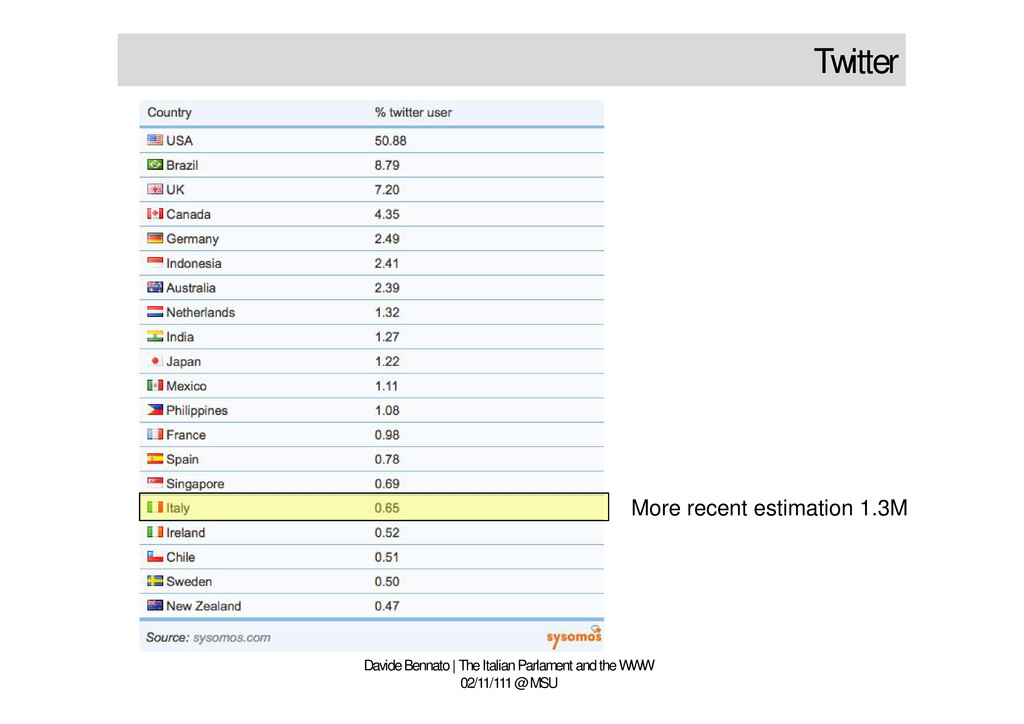The image size is (1024, 724).
Task: Select the value 8.79
Action: [387, 165]
